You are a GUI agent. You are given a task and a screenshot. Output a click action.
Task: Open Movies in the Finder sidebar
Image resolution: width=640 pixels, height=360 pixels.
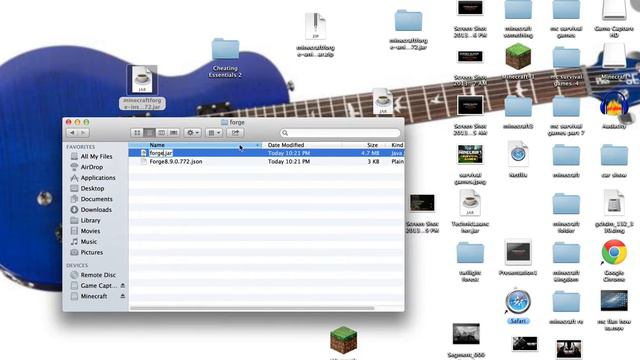(x=90, y=231)
